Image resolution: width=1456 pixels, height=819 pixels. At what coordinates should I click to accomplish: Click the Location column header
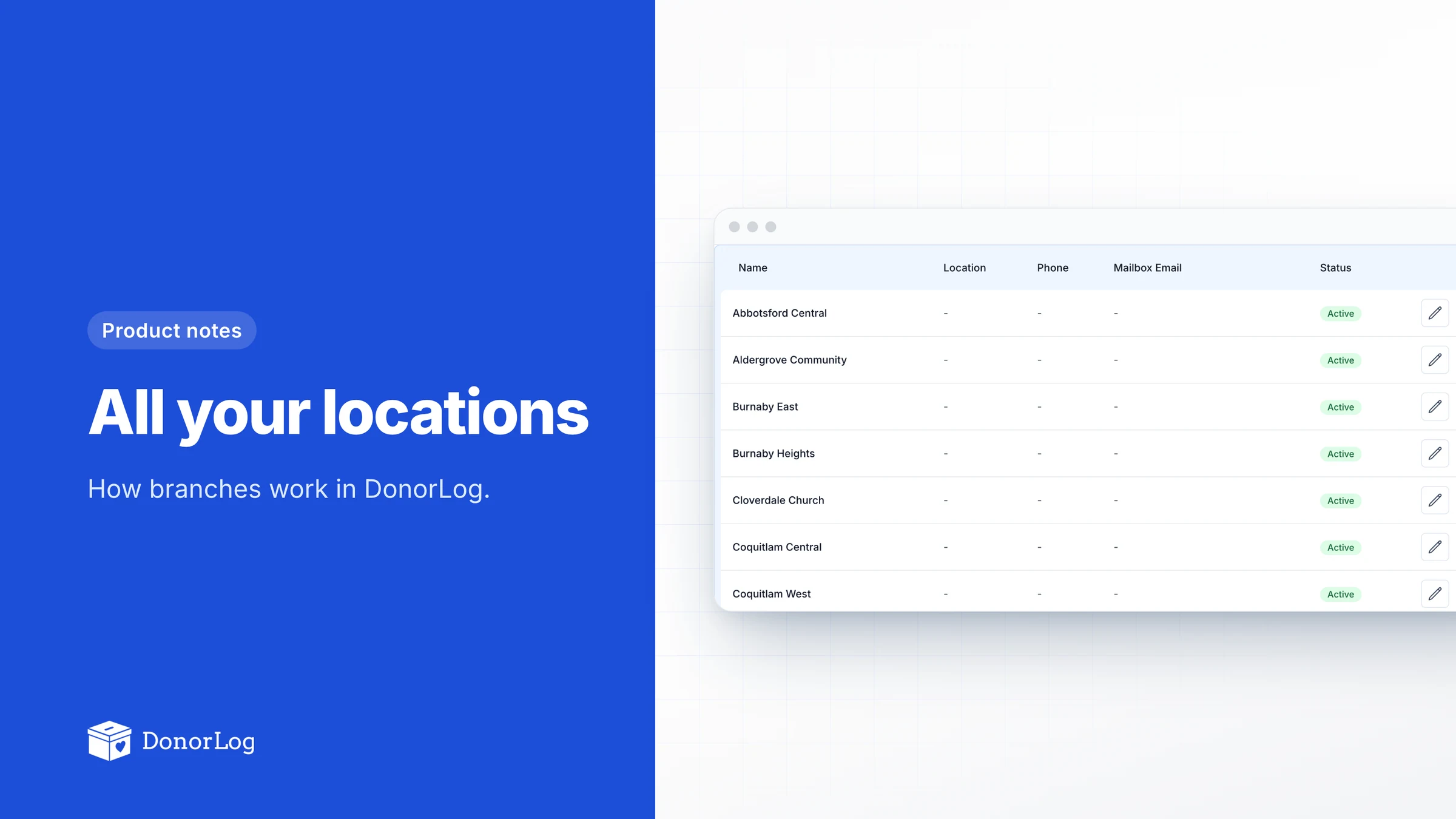click(x=964, y=268)
